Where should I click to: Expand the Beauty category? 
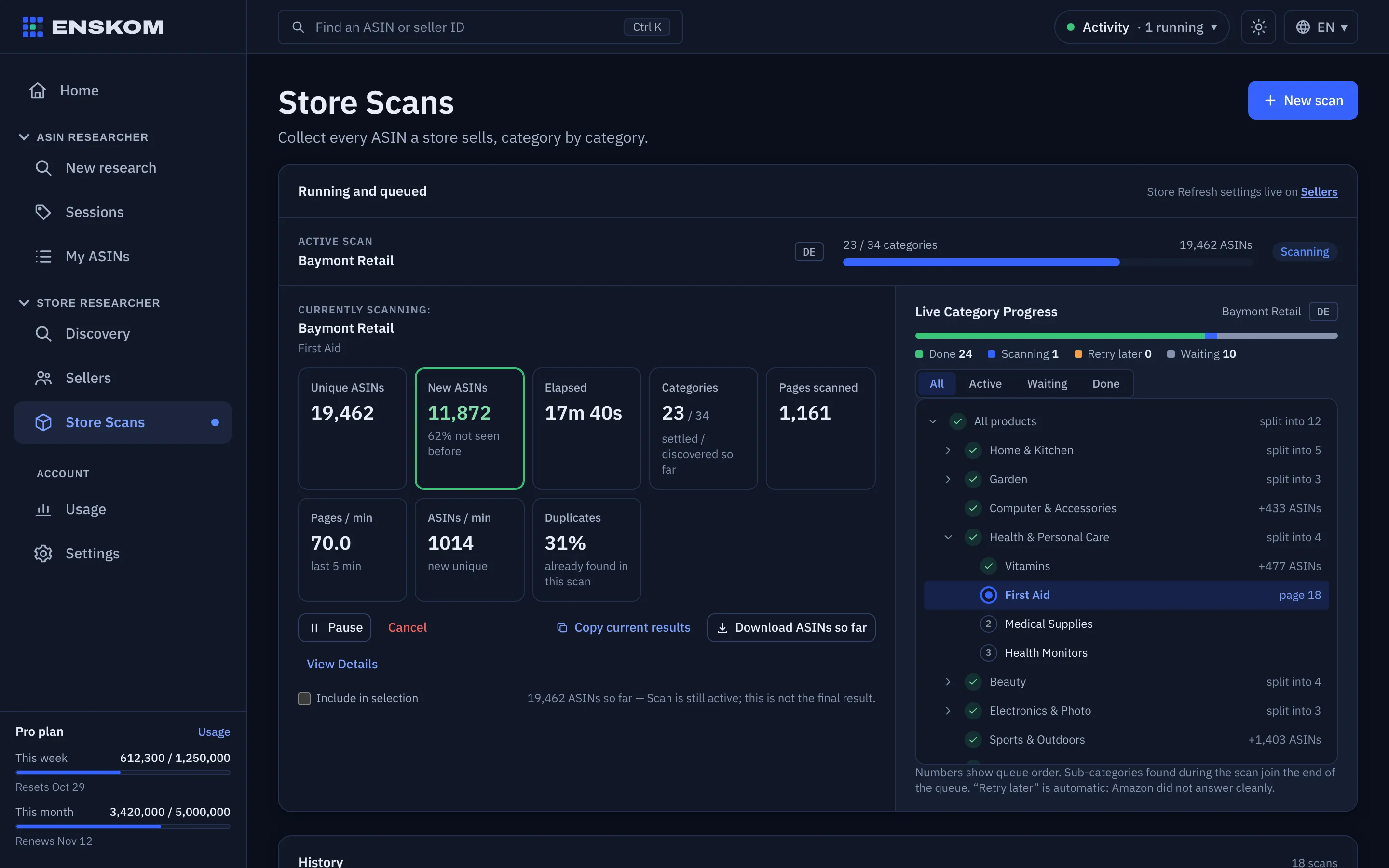[x=948, y=681]
